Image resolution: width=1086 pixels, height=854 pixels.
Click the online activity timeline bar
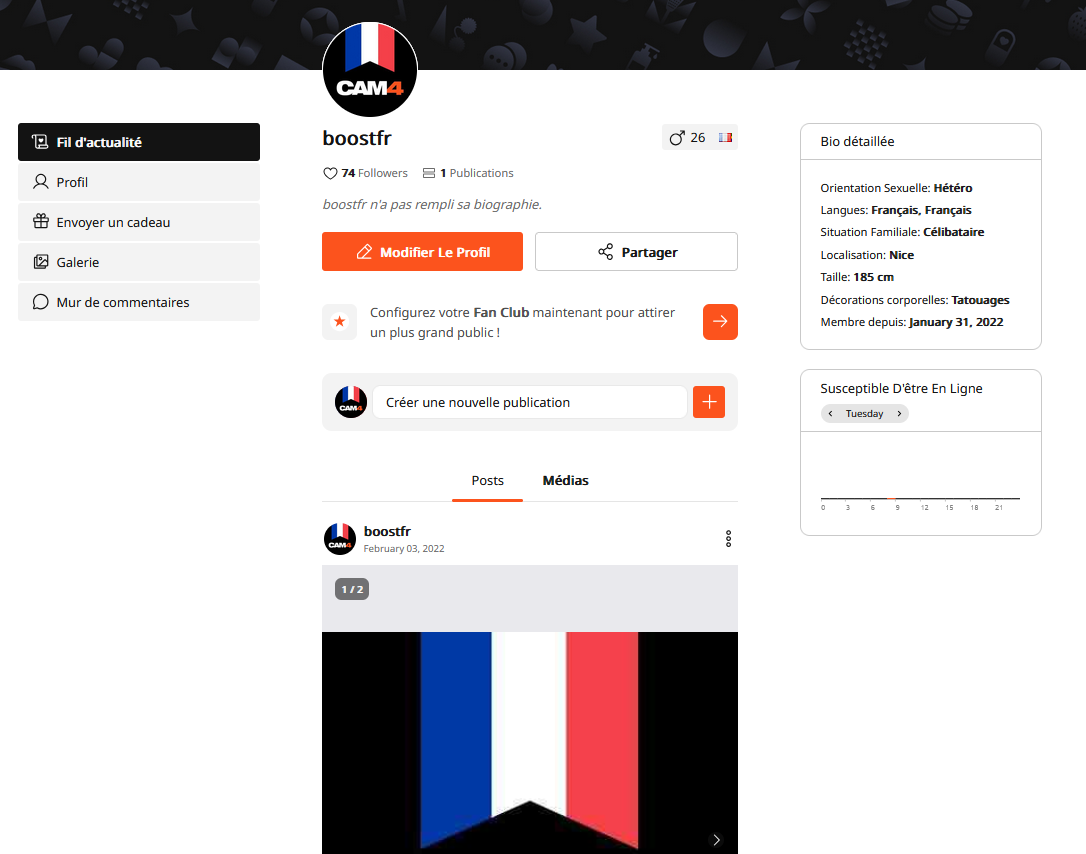(x=920, y=498)
